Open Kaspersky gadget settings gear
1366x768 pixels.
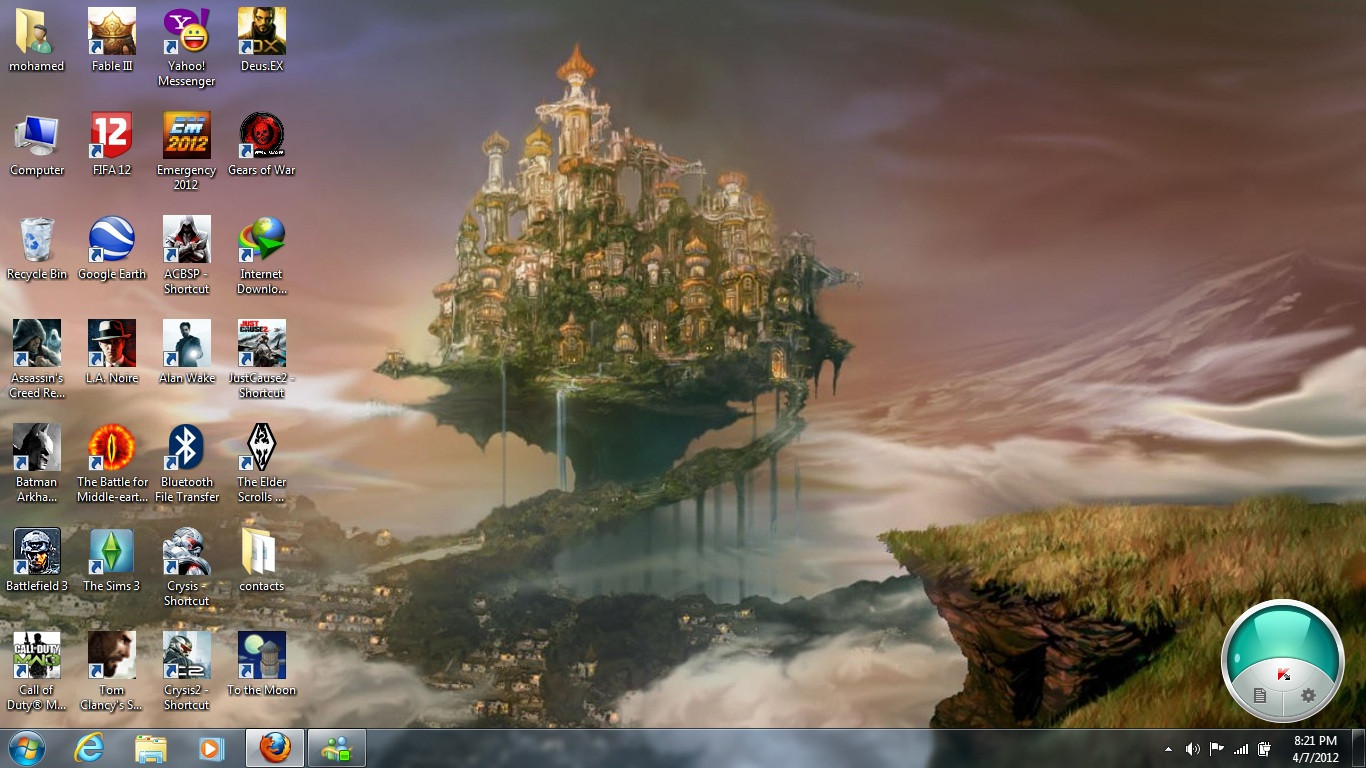[1308, 695]
